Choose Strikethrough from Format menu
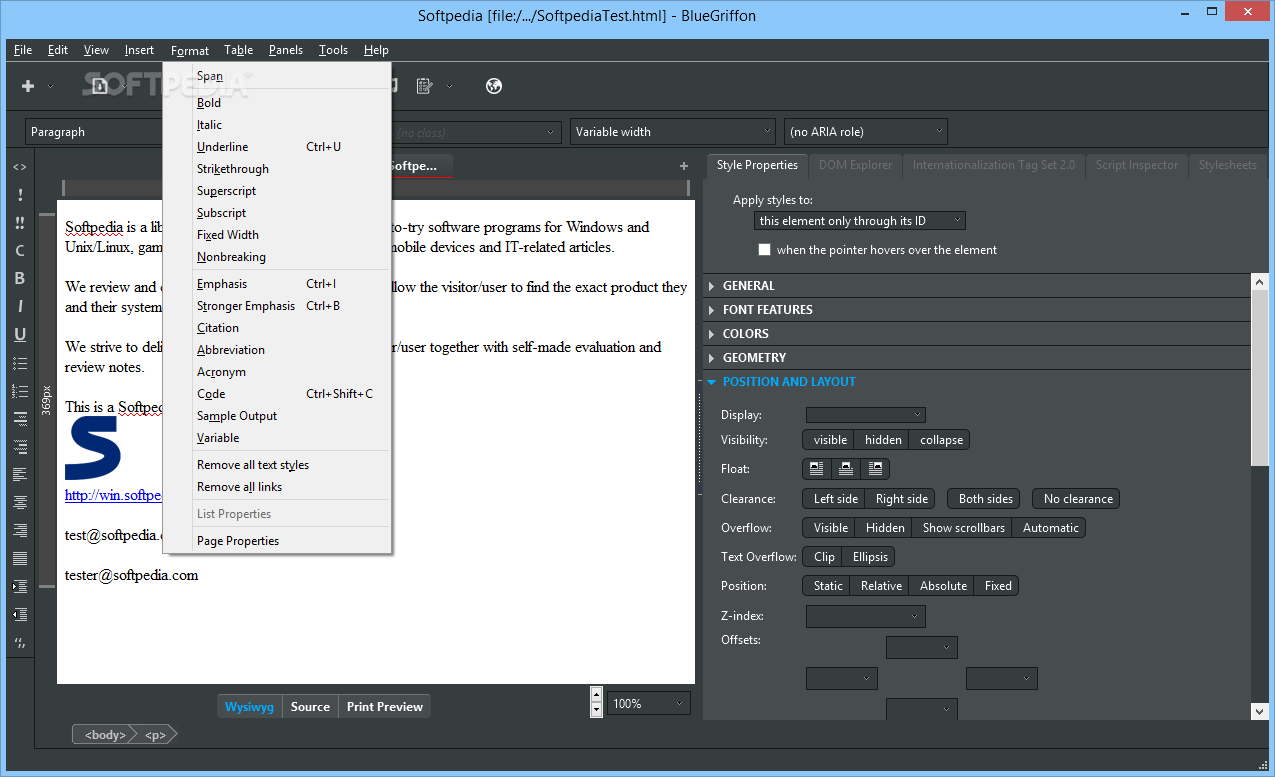 pyautogui.click(x=277, y=169)
